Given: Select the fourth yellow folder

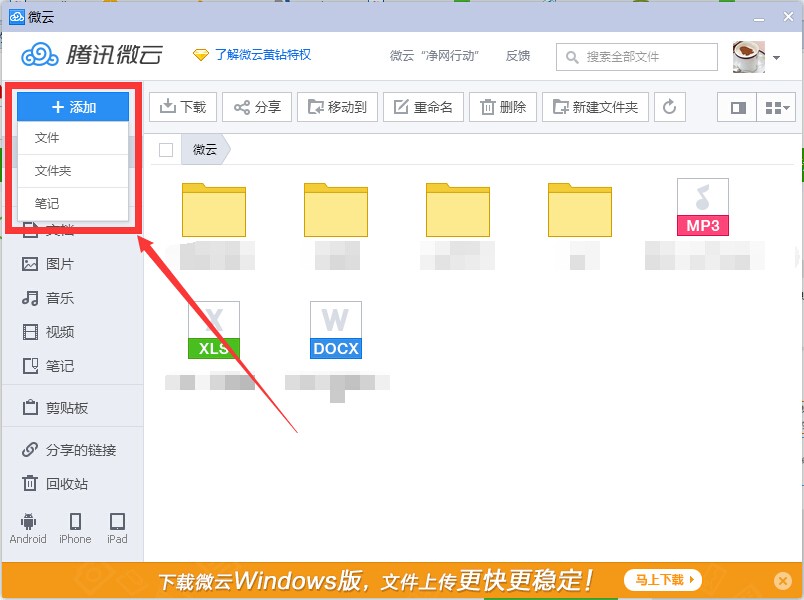Looking at the screenshot, I should pos(580,210).
